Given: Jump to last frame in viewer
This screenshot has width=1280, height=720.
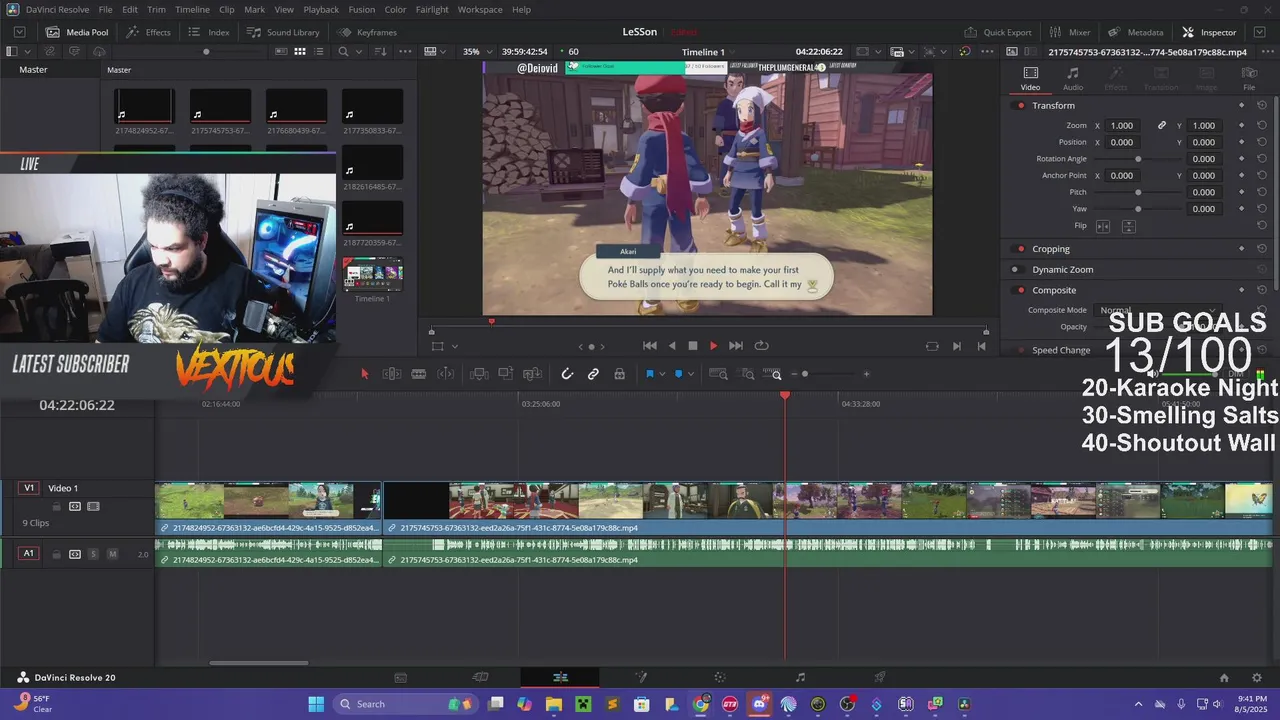Looking at the screenshot, I should coord(736,346).
